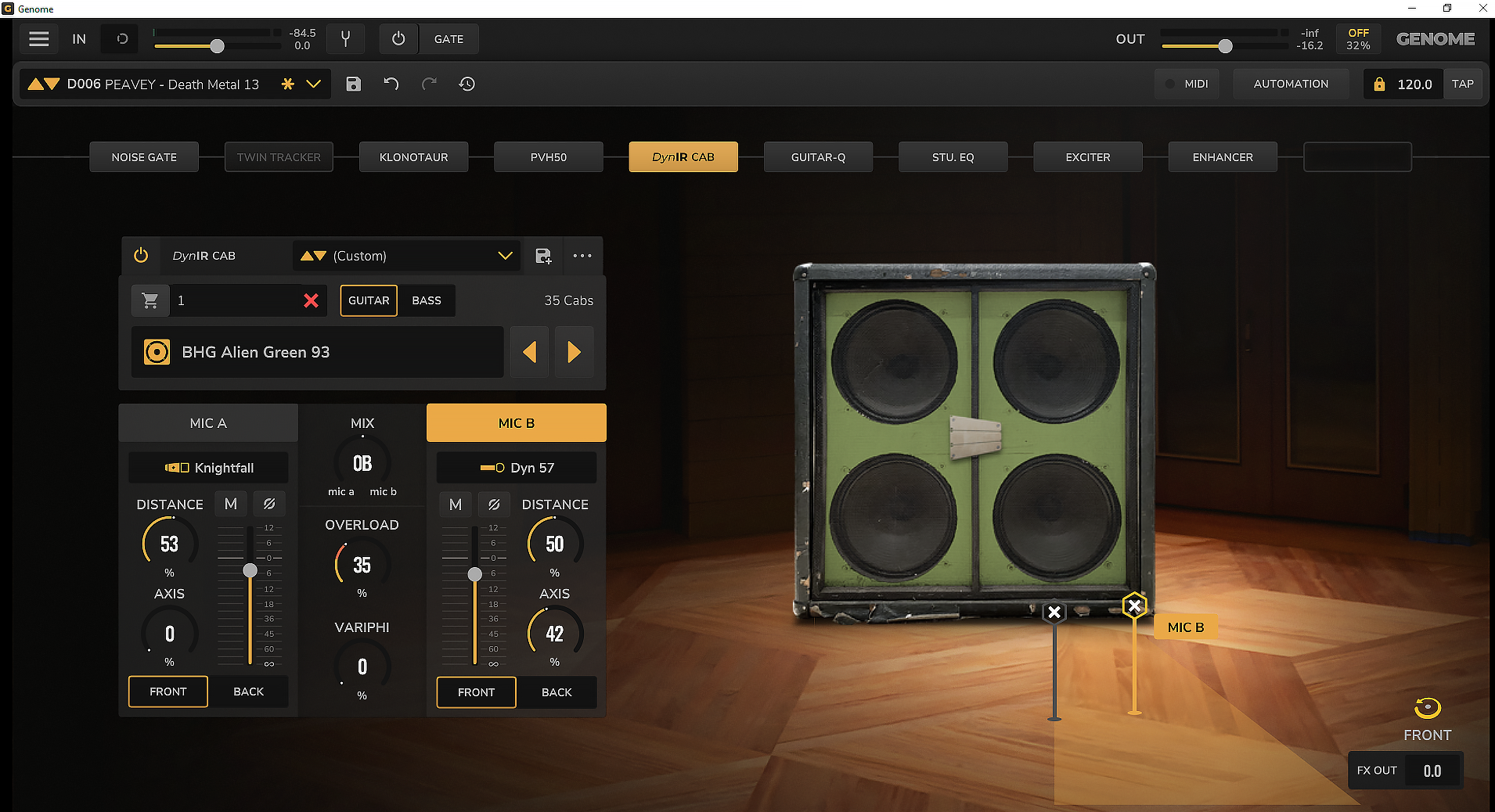The image size is (1495, 812).
Task: Toggle the DynIR CAB power button
Action: click(141, 256)
